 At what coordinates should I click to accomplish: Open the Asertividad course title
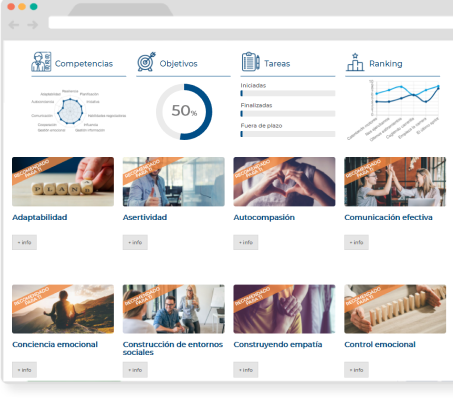145,217
